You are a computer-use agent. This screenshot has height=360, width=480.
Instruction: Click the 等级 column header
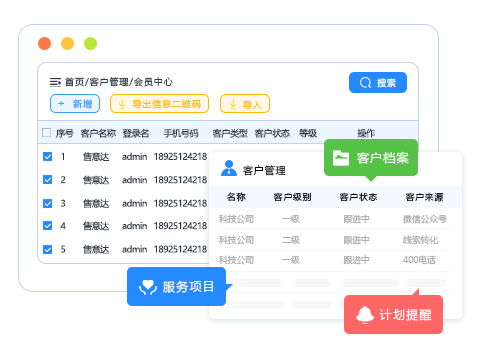pos(308,133)
